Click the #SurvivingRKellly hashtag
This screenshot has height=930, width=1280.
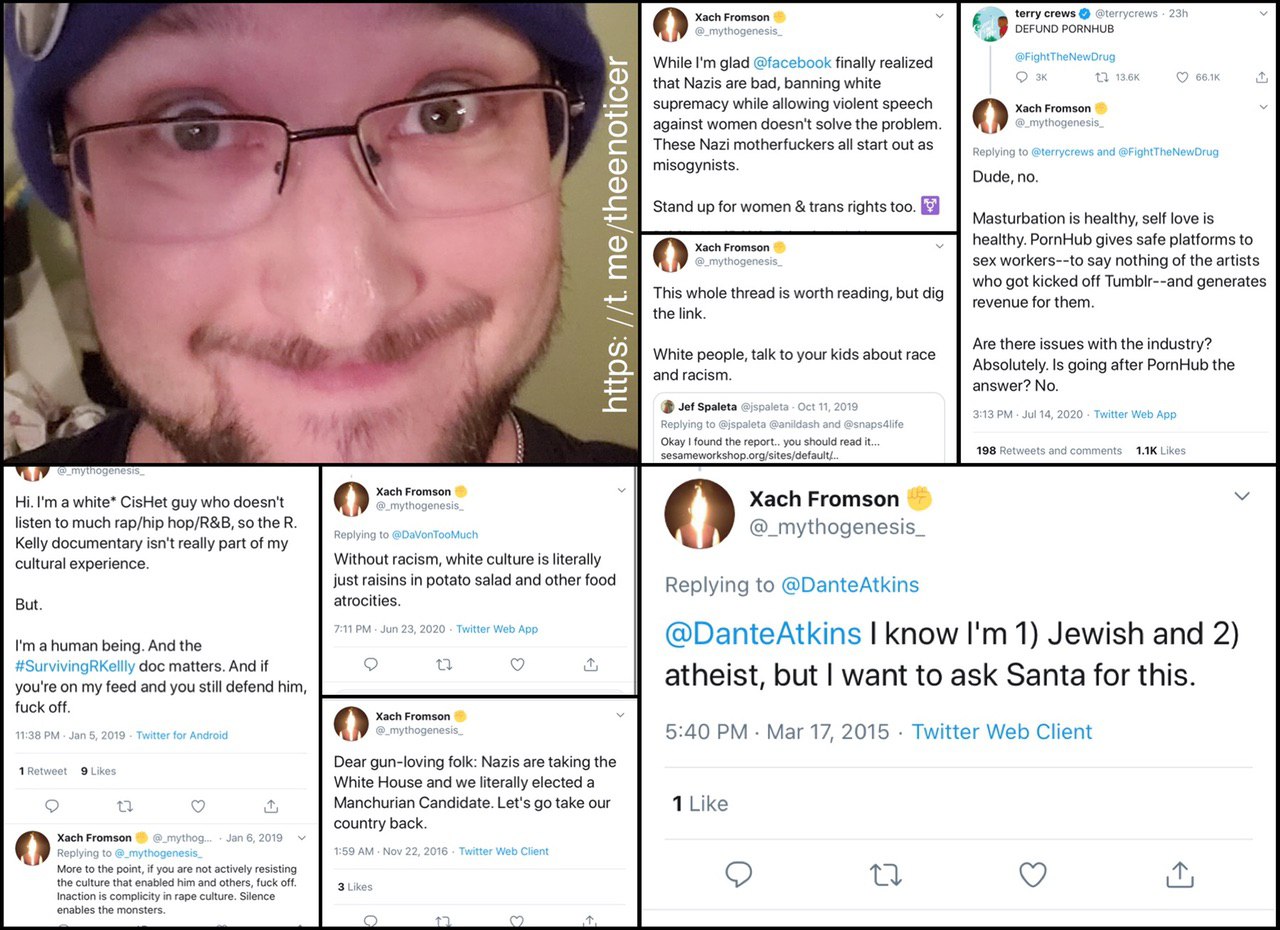75,666
